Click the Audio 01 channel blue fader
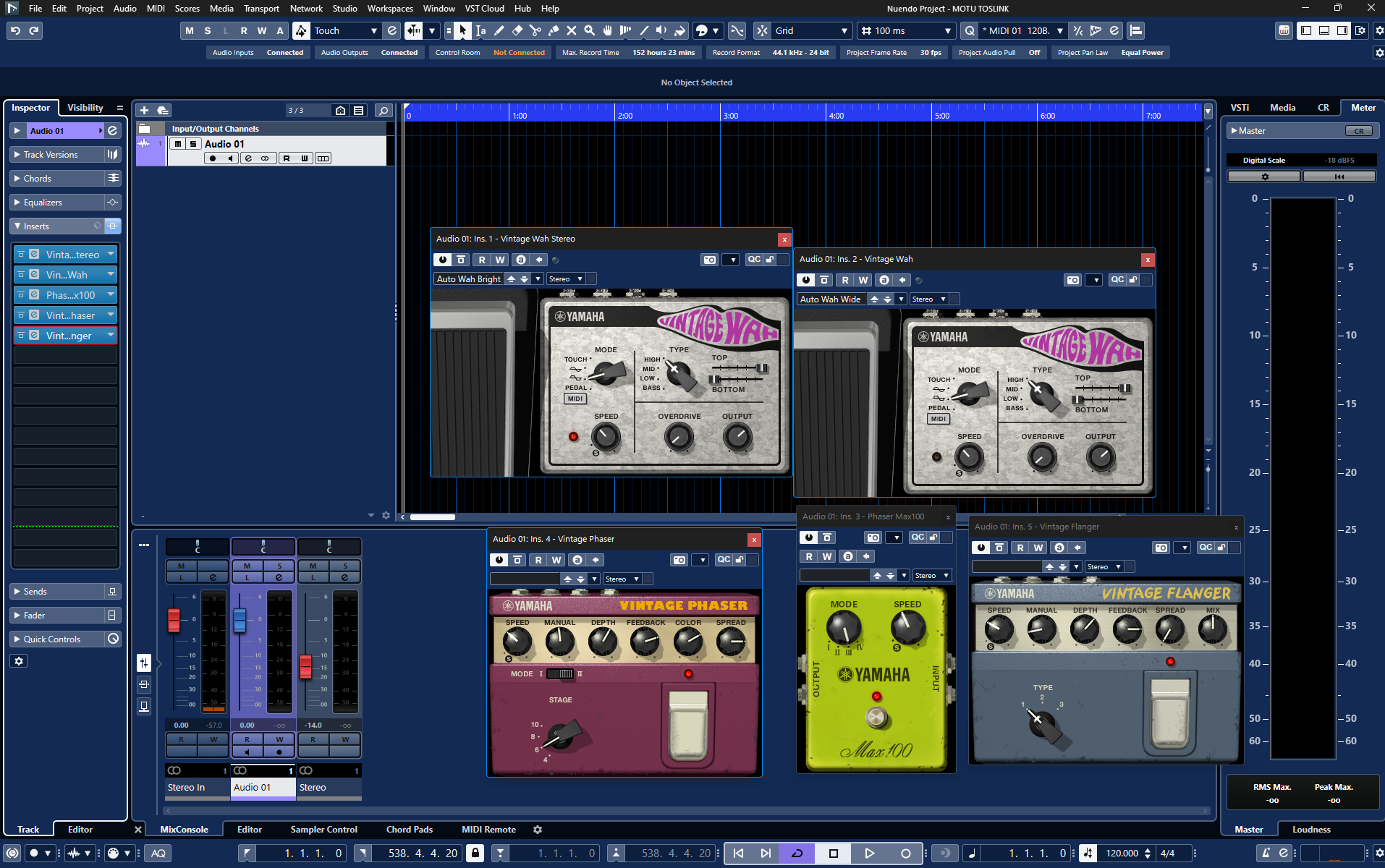This screenshot has height=868, width=1385. pyautogui.click(x=240, y=620)
